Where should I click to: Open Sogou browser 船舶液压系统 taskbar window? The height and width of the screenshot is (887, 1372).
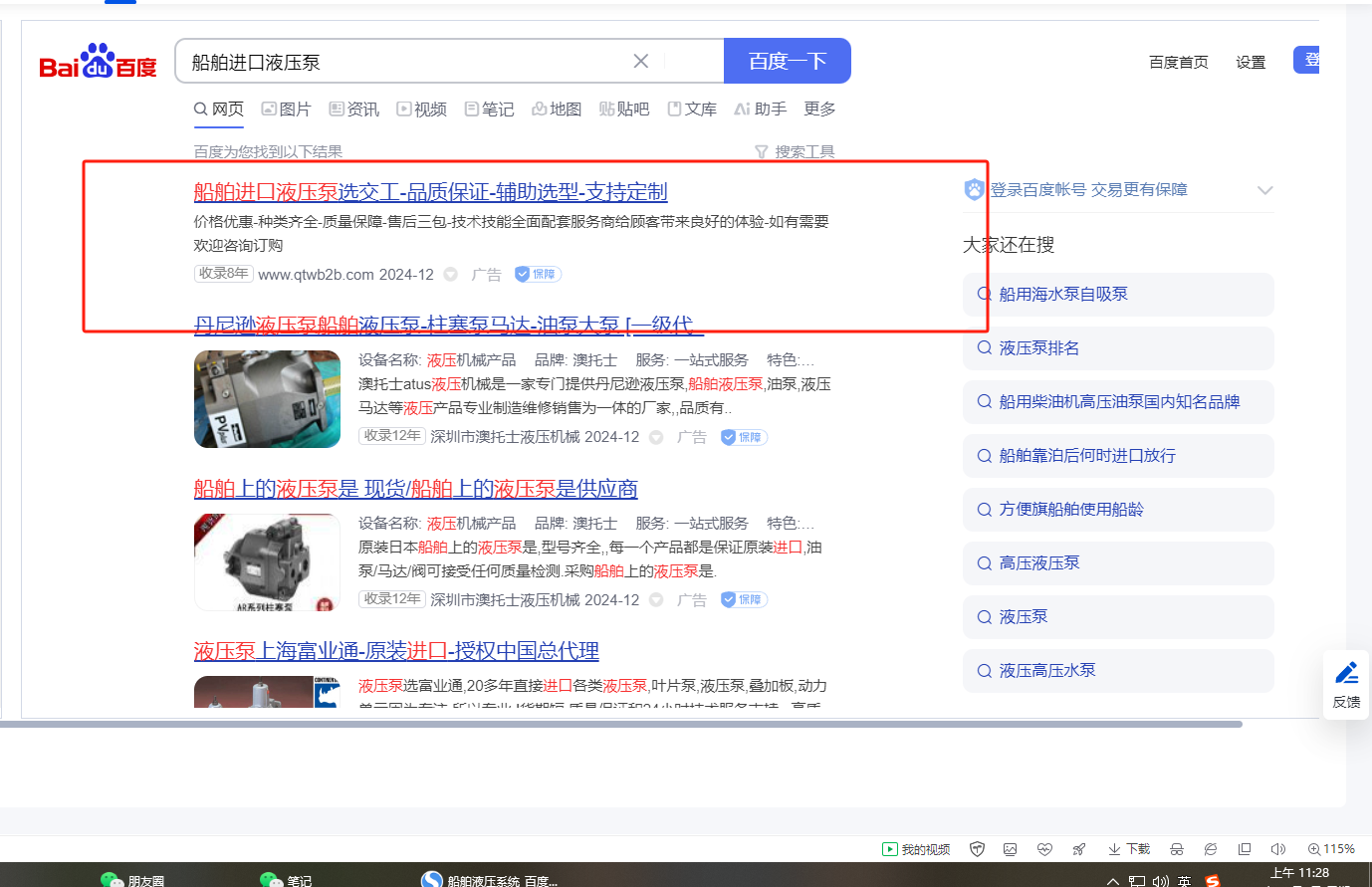(490, 880)
